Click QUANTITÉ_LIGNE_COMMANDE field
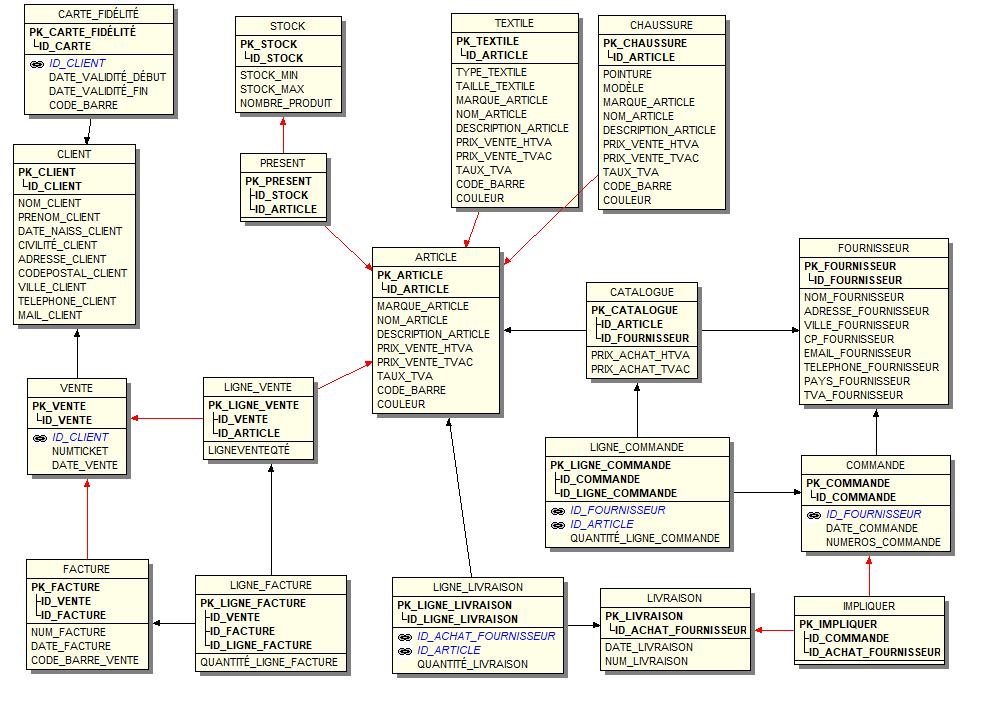Screen dimensions: 999x726 (645, 539)
